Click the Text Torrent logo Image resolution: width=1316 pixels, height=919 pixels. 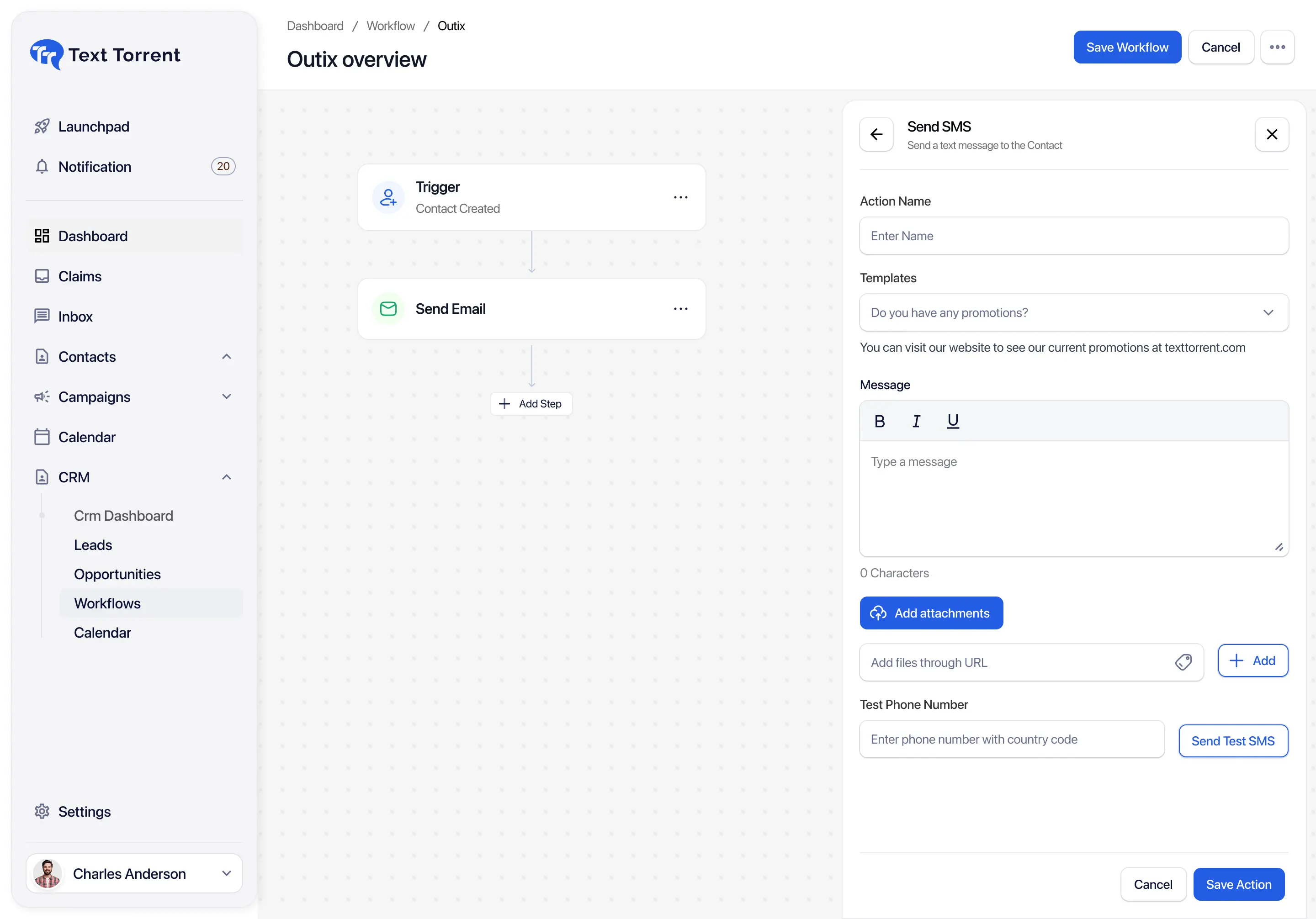(105, 54)
